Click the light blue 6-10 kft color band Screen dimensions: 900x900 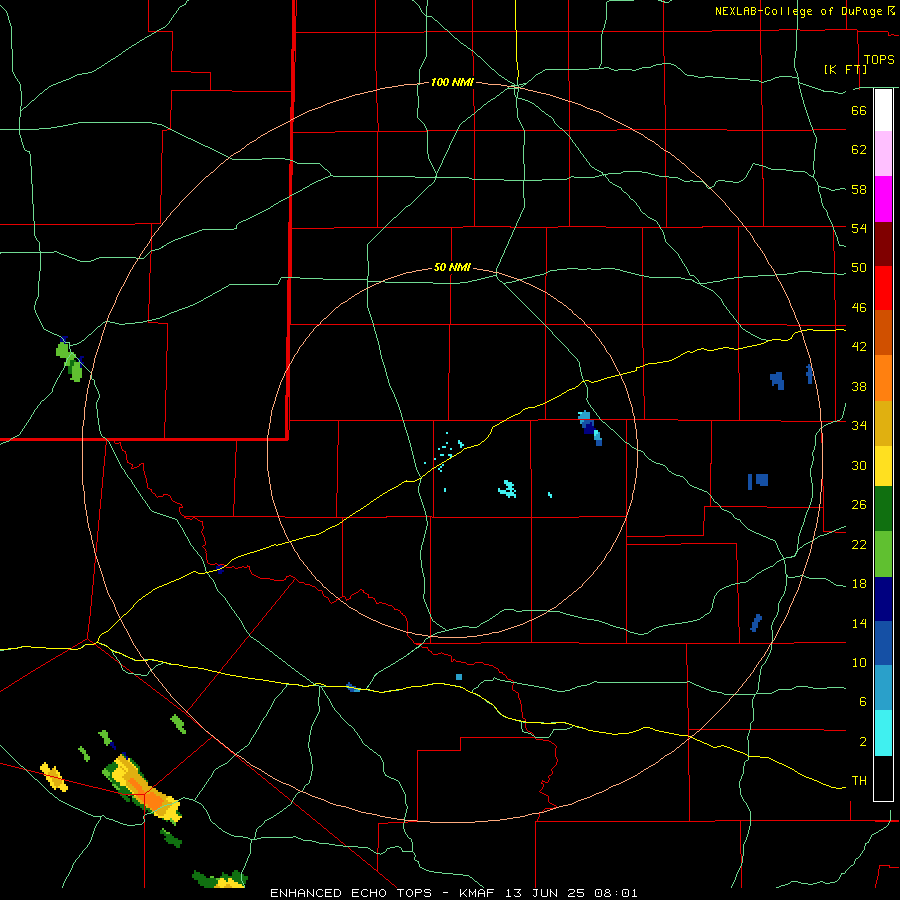tap(883, 688)
